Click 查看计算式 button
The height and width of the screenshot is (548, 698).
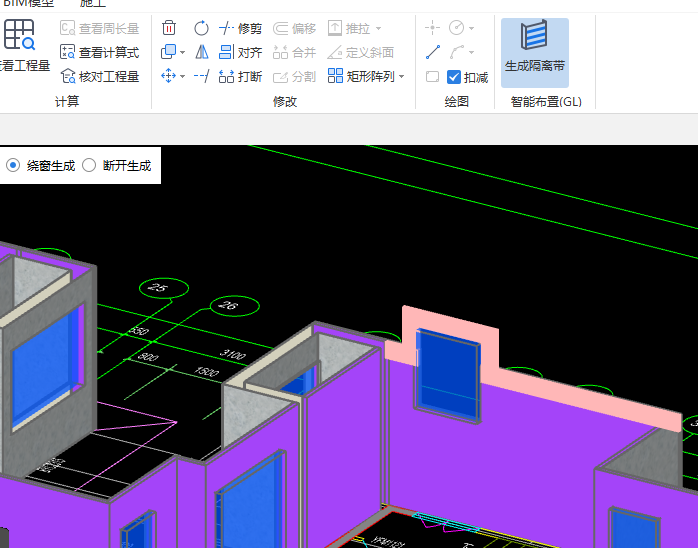(100, 52)
